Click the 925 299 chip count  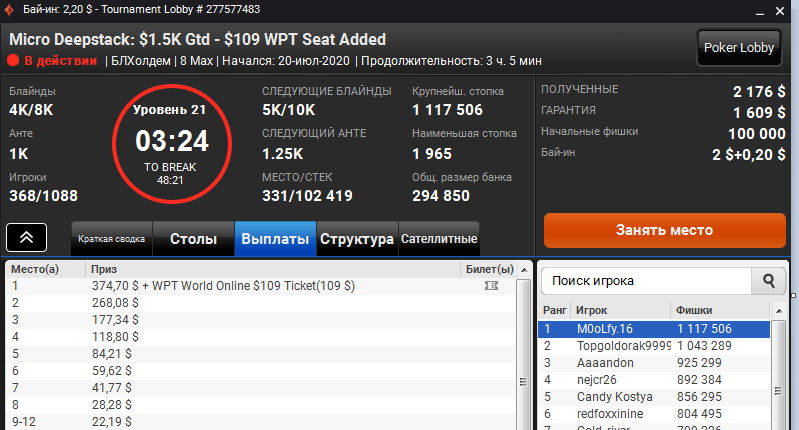tap(699, 363)
